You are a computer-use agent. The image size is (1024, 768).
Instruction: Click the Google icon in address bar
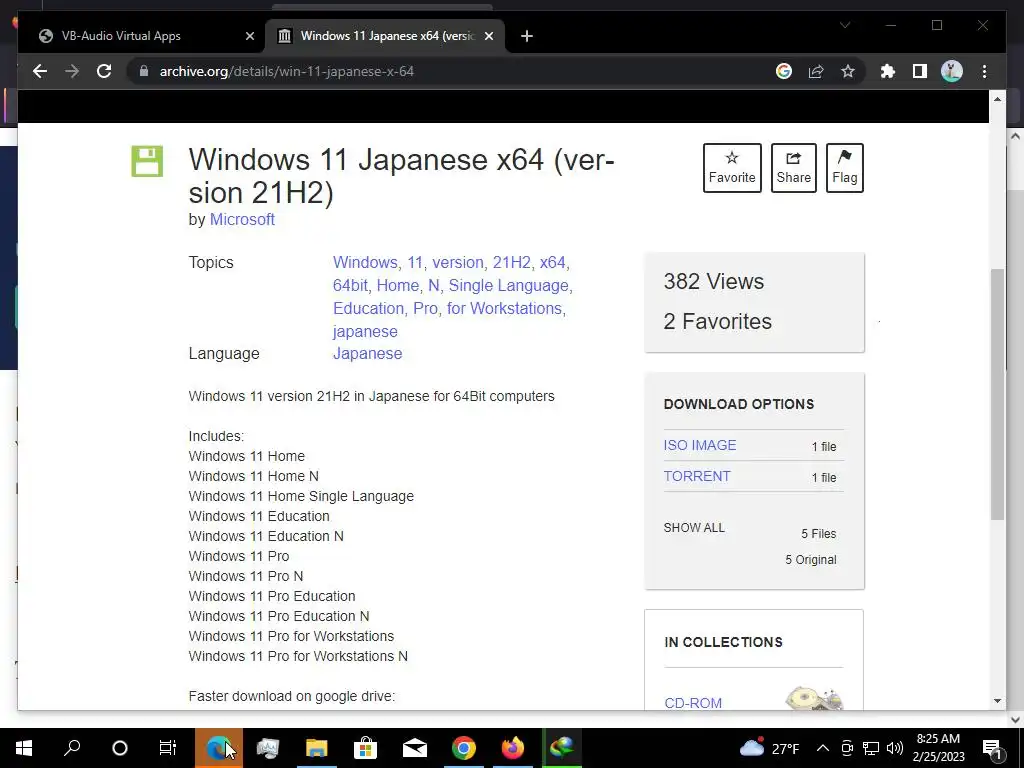784,71
